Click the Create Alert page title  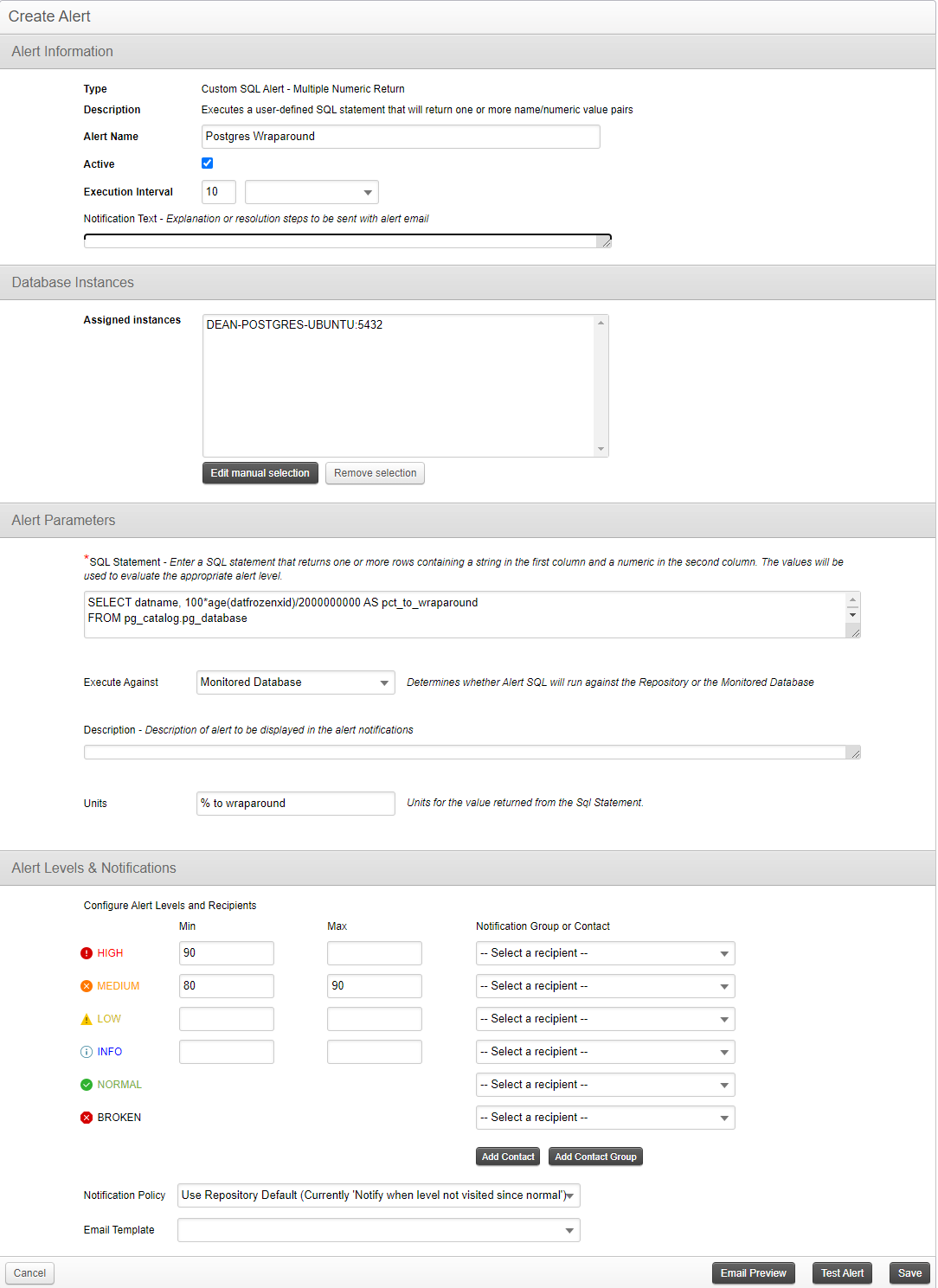(49, 16)
